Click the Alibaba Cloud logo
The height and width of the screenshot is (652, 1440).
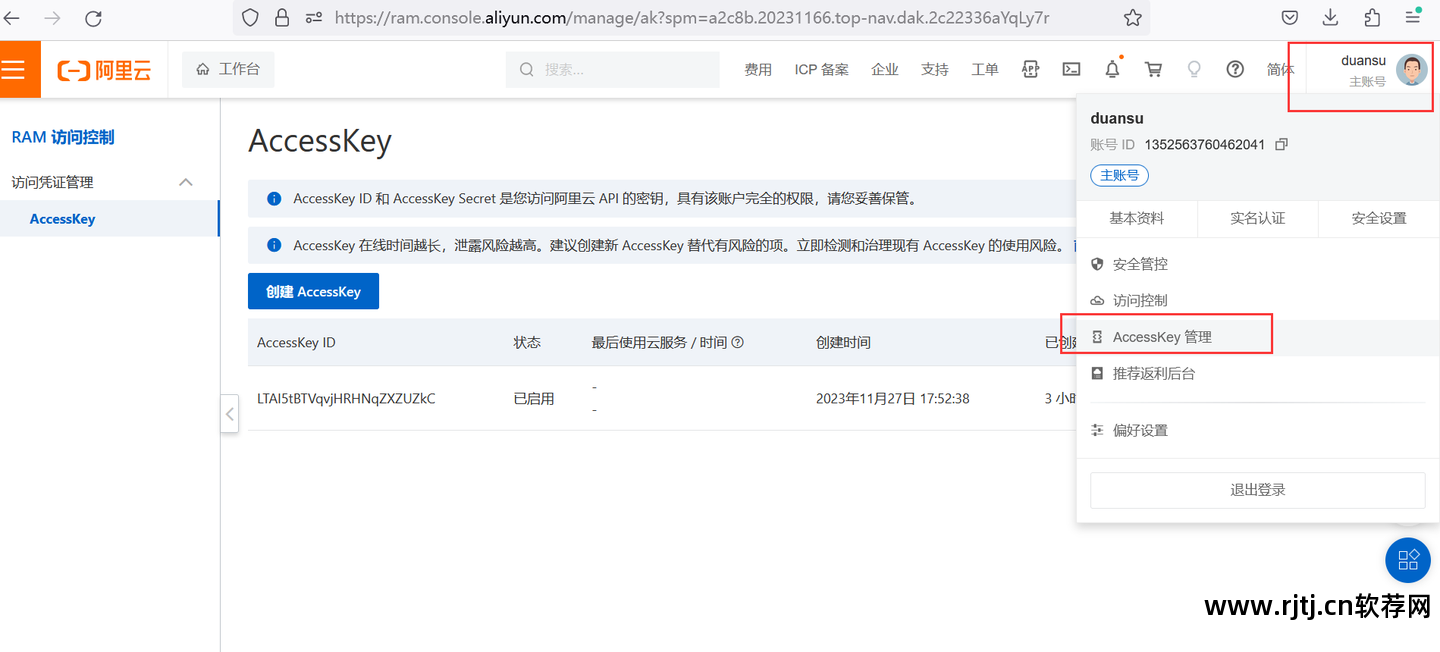104,70
